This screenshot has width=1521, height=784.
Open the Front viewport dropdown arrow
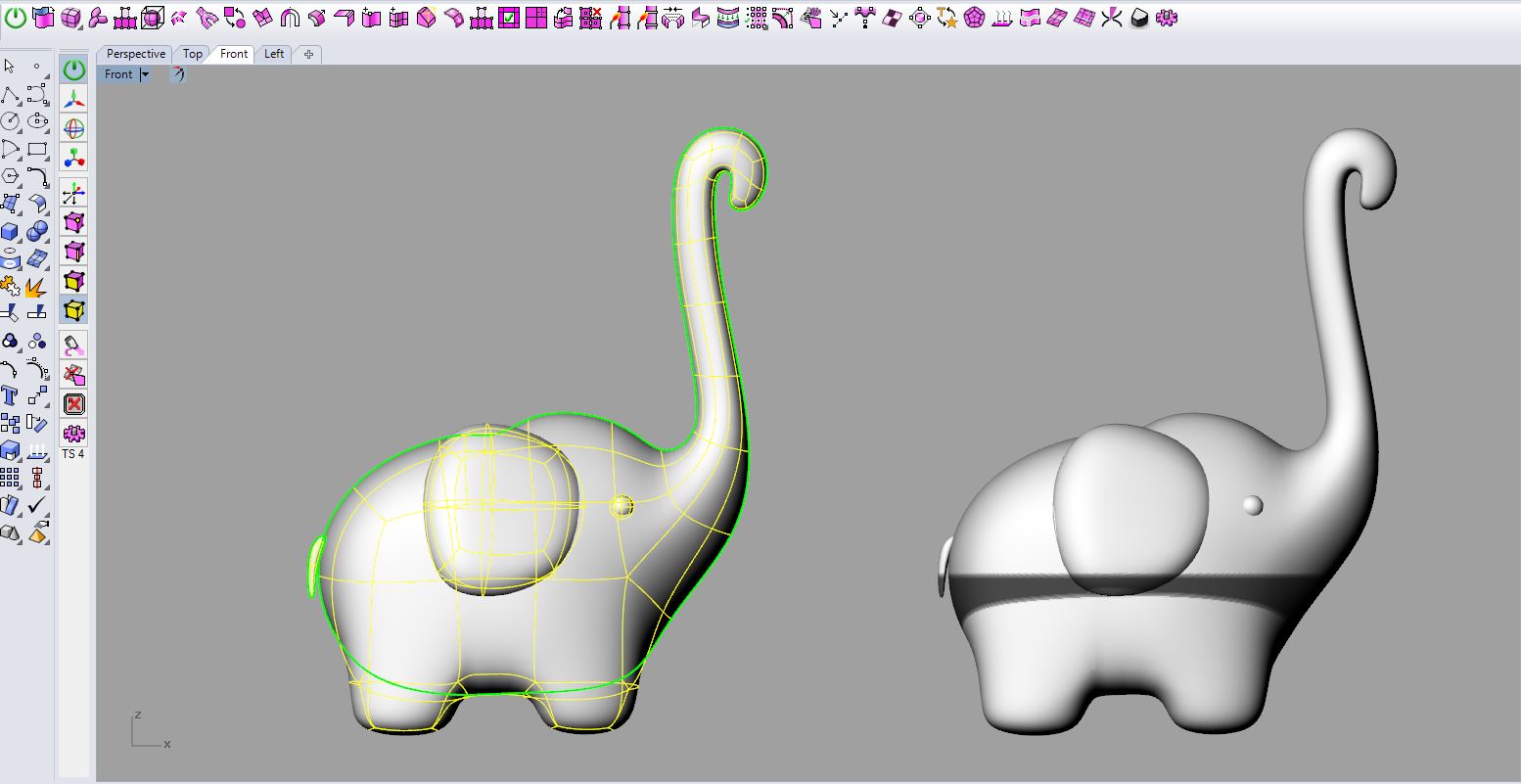coord(145,74)
